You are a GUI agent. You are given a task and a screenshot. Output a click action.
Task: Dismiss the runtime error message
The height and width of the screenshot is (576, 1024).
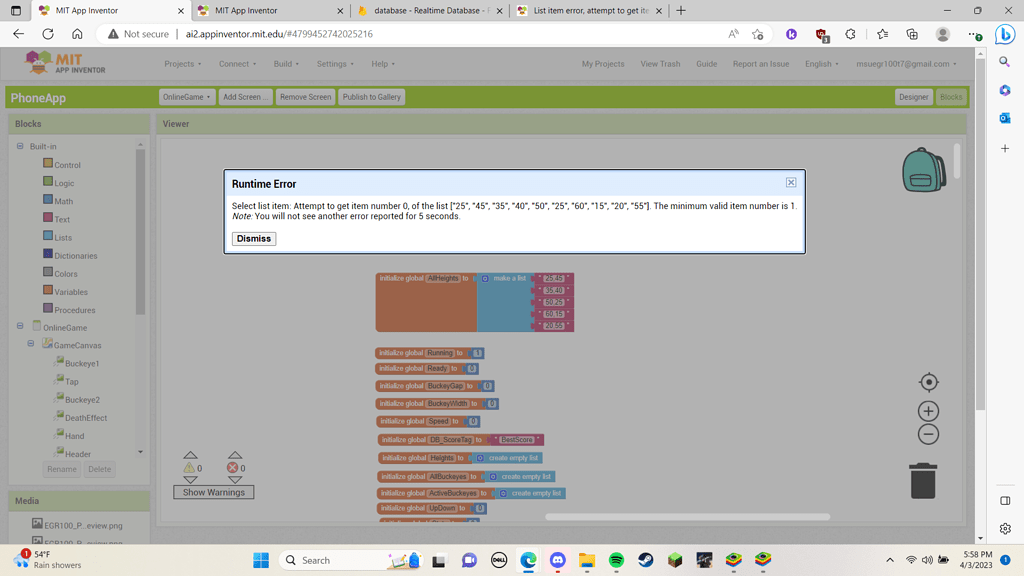[x=253, y=239]
